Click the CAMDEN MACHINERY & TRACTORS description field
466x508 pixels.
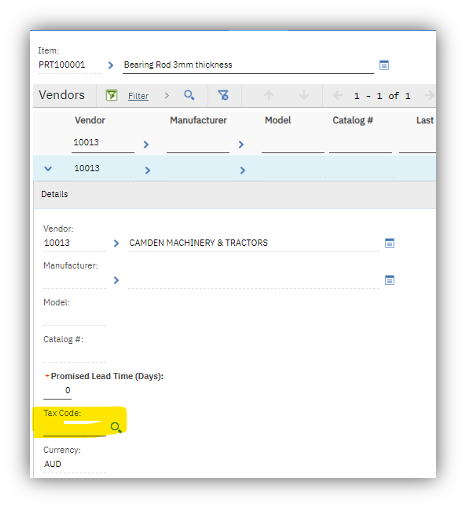[253, 243]
